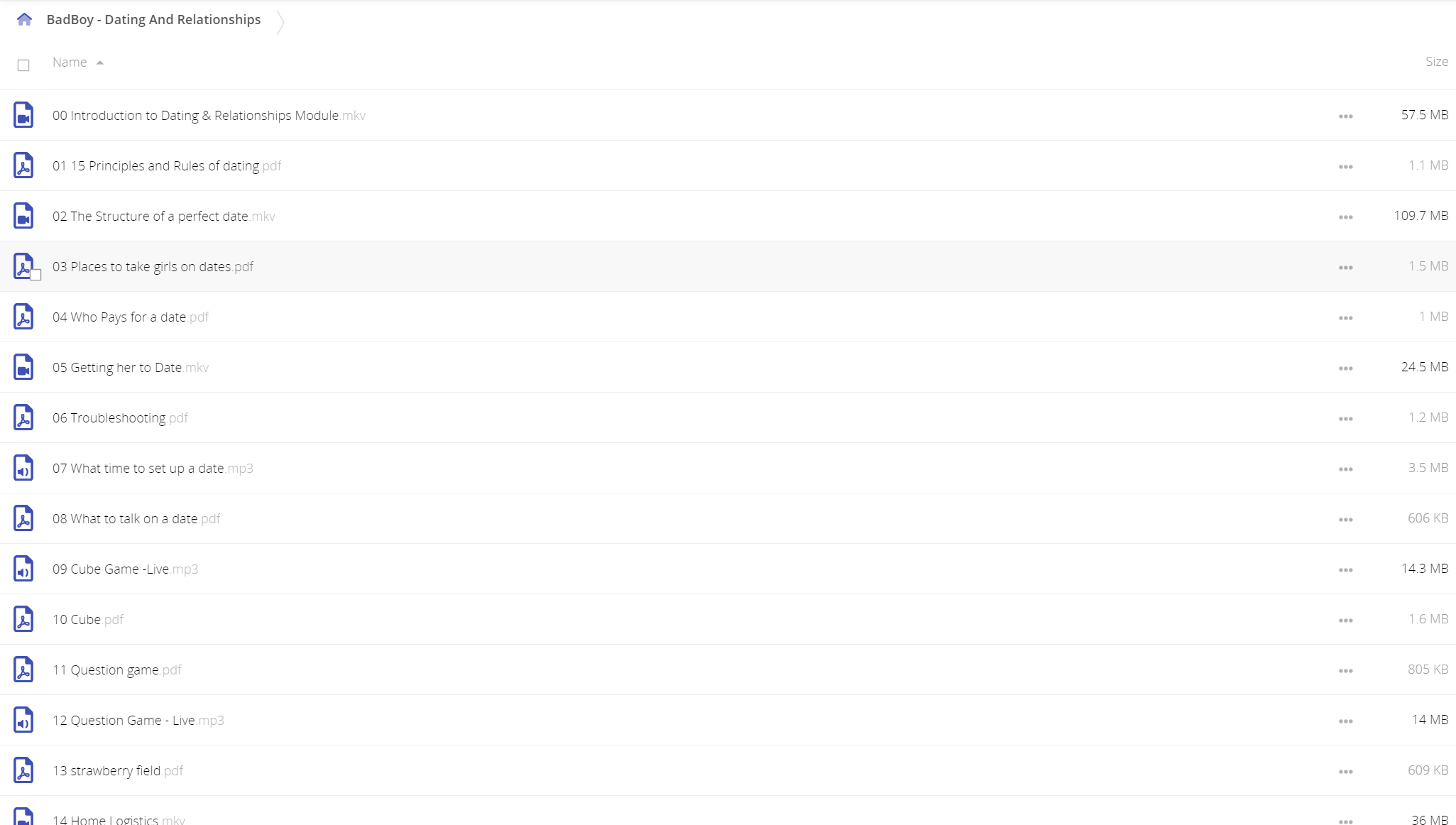Click audio icon for 12 Question Game - Live
Image resolution: width=1456 pixels, height=825 pixels.
pyautogui.click(x=23, y=720)
